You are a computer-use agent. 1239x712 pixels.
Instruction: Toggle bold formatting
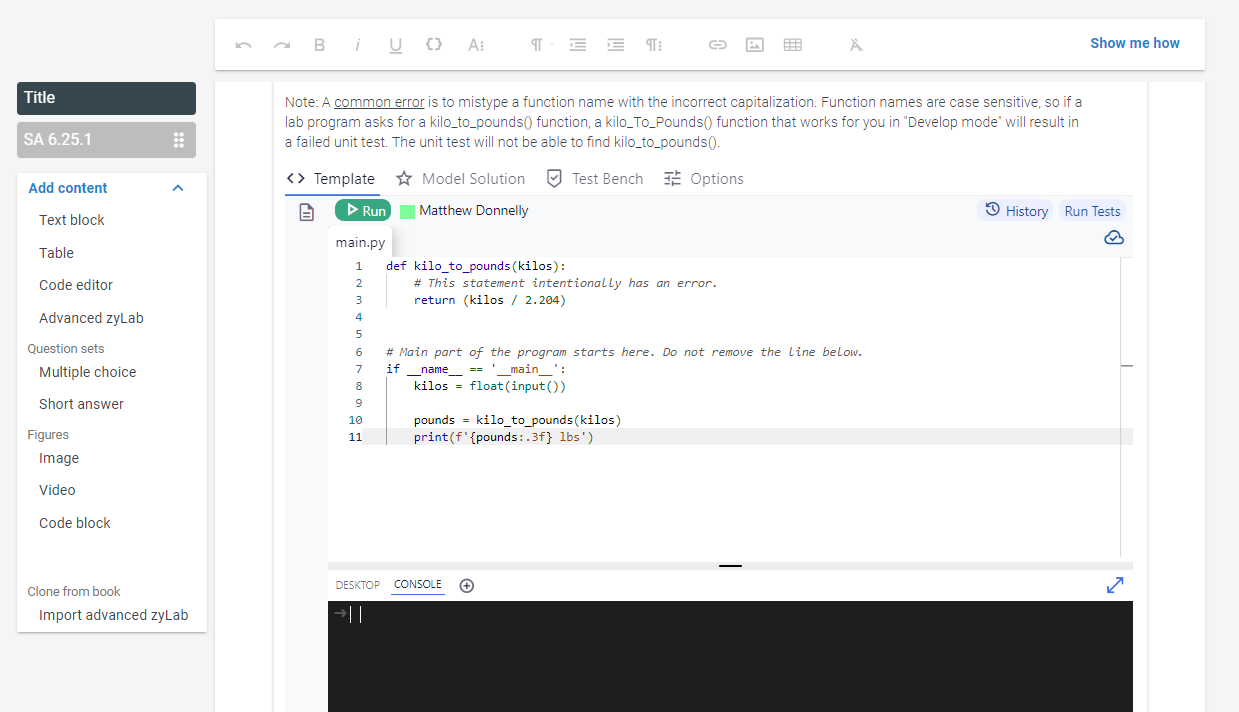(319, 45)
